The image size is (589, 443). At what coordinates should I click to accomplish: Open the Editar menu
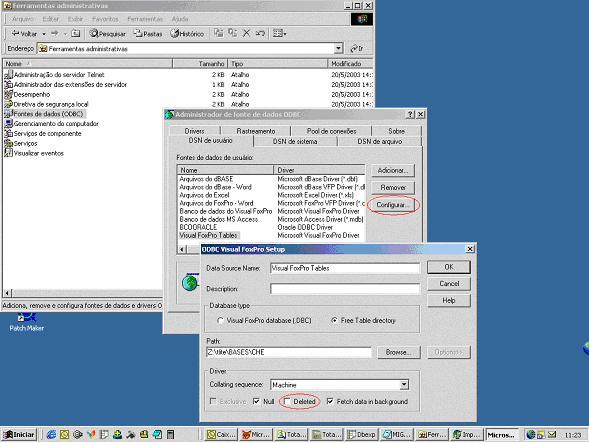pos(50,19)
